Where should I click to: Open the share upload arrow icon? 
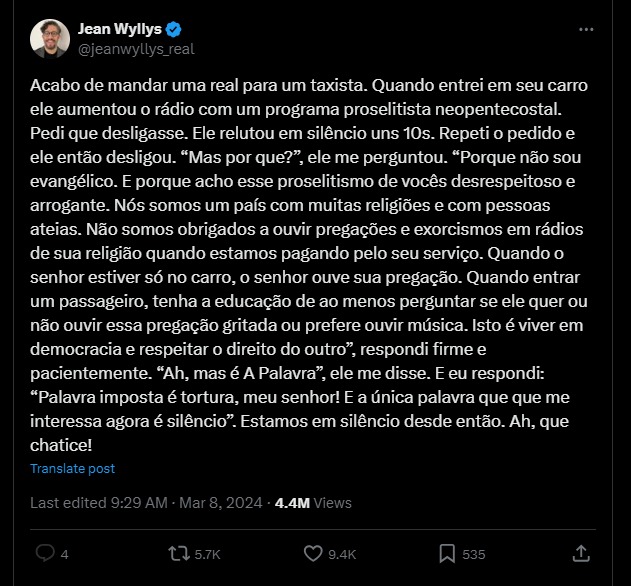581,553
